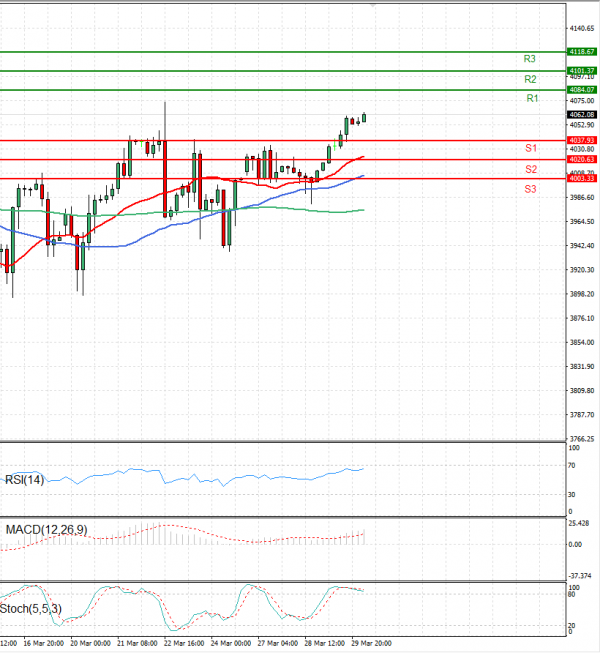Screen dimensions: 600x653
Task: Click the 22 Mar 16:00 time label
Action: [x=184, y=643]
